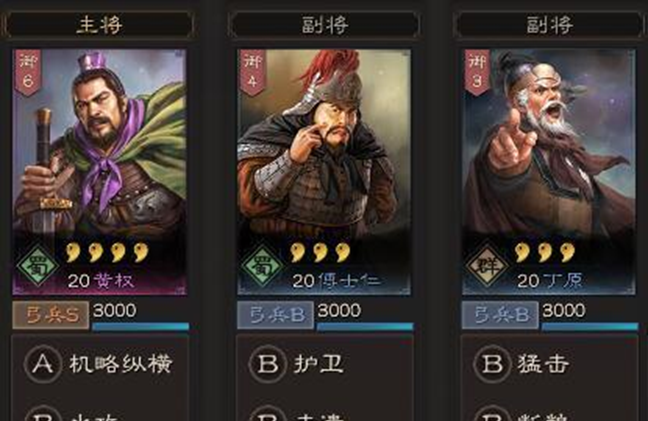
Task: Click the 御6 cost ribbon on 黄权
Action: pos(28,72)
